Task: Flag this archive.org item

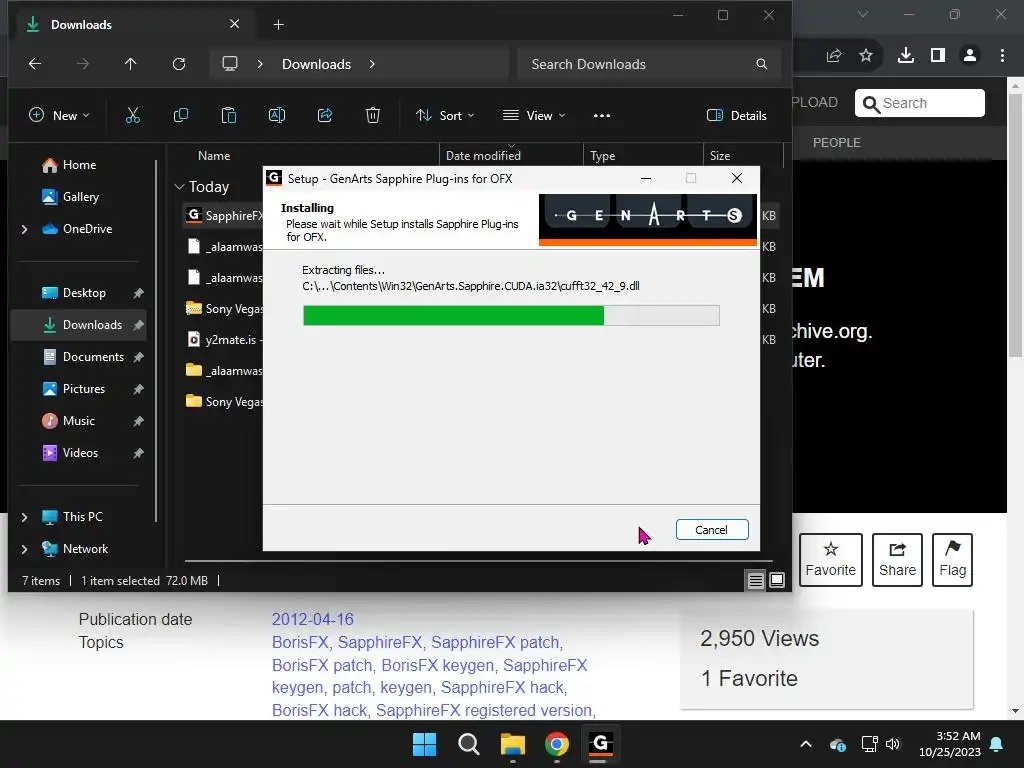Action: tap(952, 560)
